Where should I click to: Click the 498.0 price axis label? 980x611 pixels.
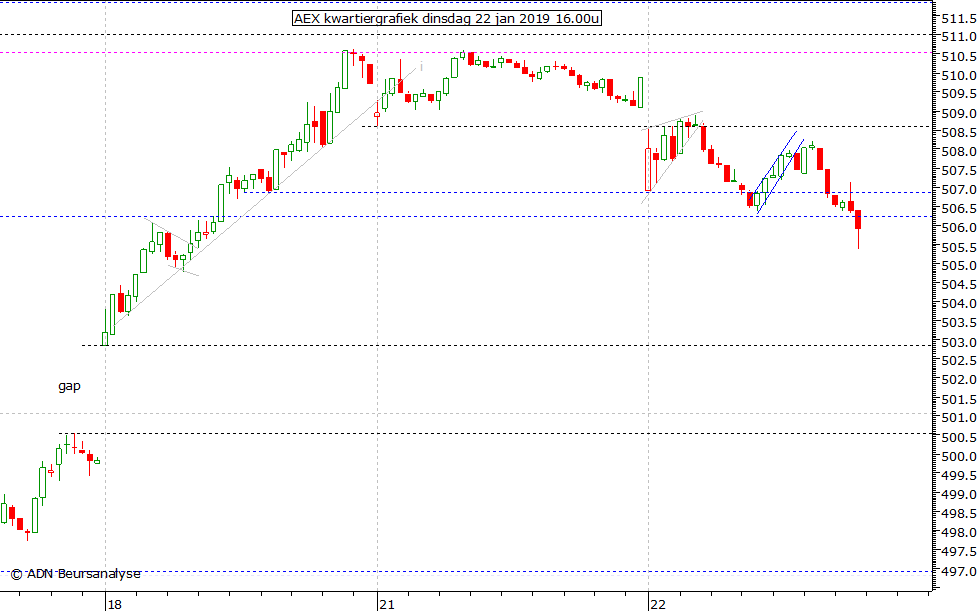click(959, 533)
